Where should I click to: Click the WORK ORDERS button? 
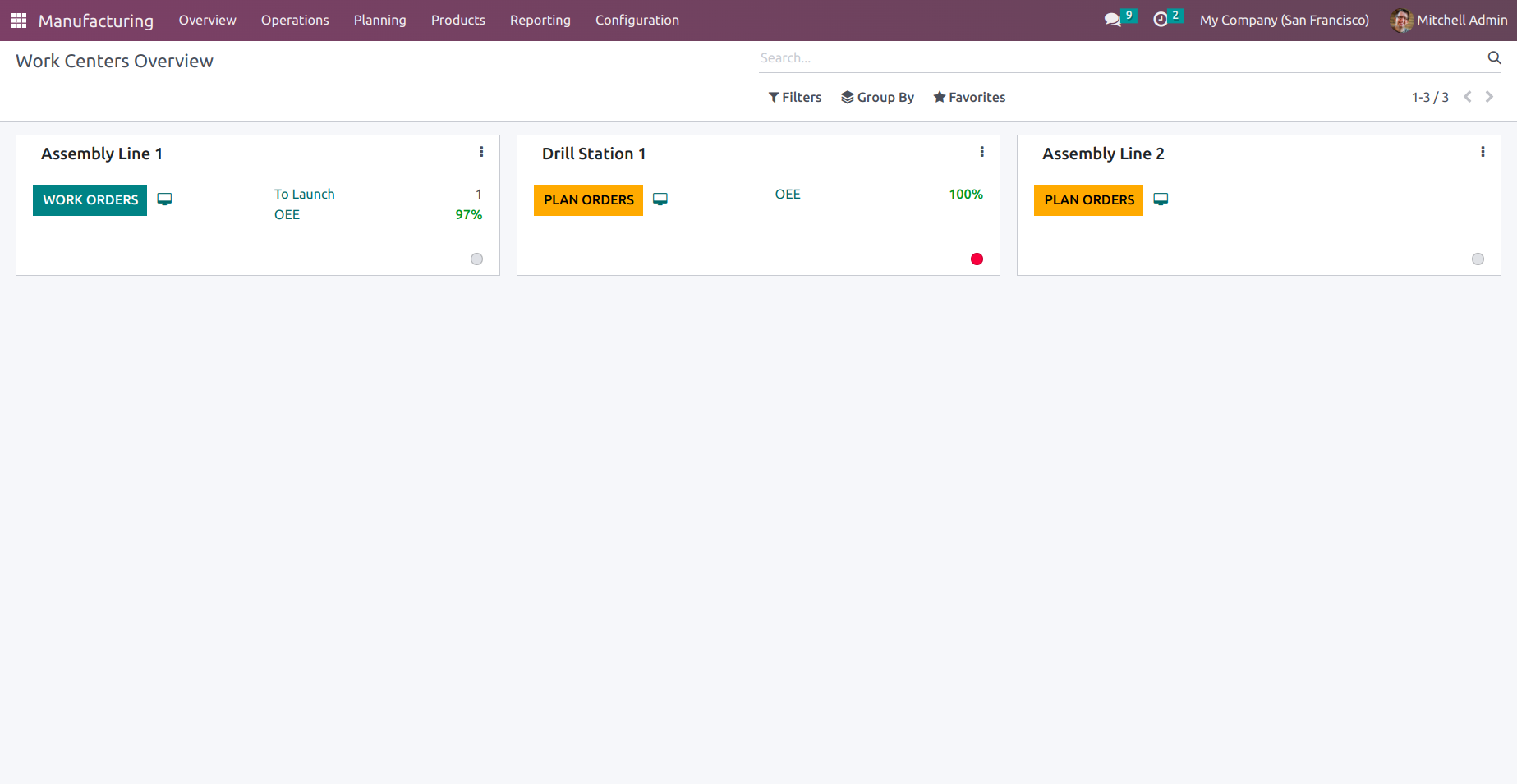[90, 199]
